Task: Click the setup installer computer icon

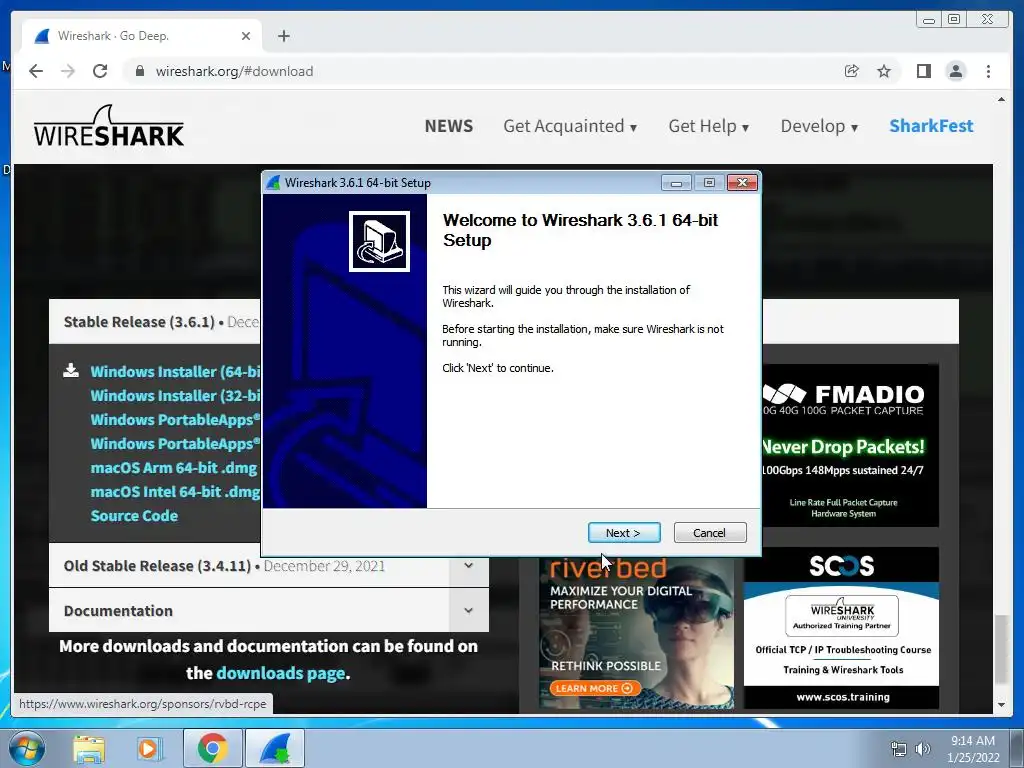Action: click(x=379, y=242)
